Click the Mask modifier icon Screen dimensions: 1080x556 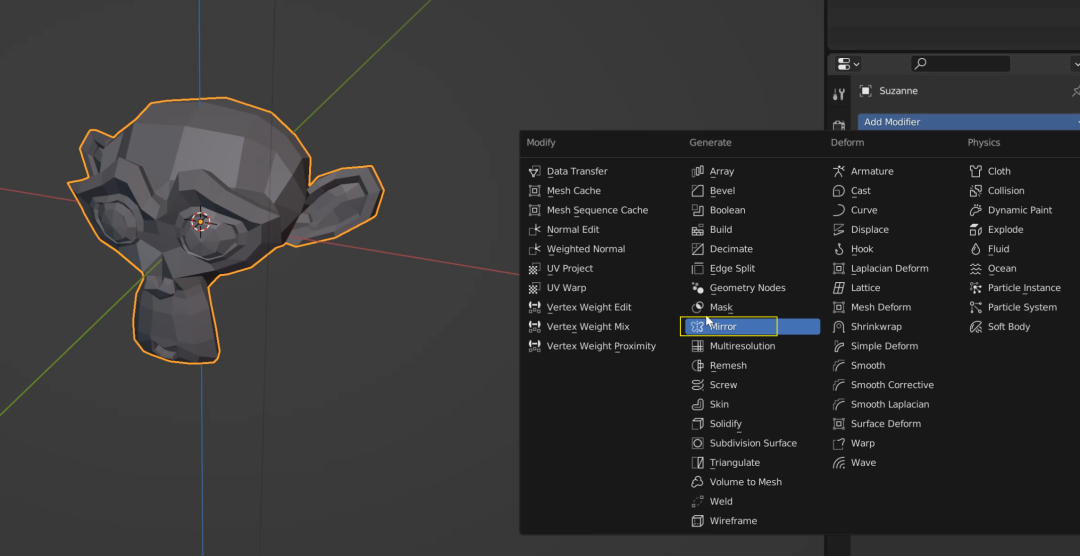[698, 307]
